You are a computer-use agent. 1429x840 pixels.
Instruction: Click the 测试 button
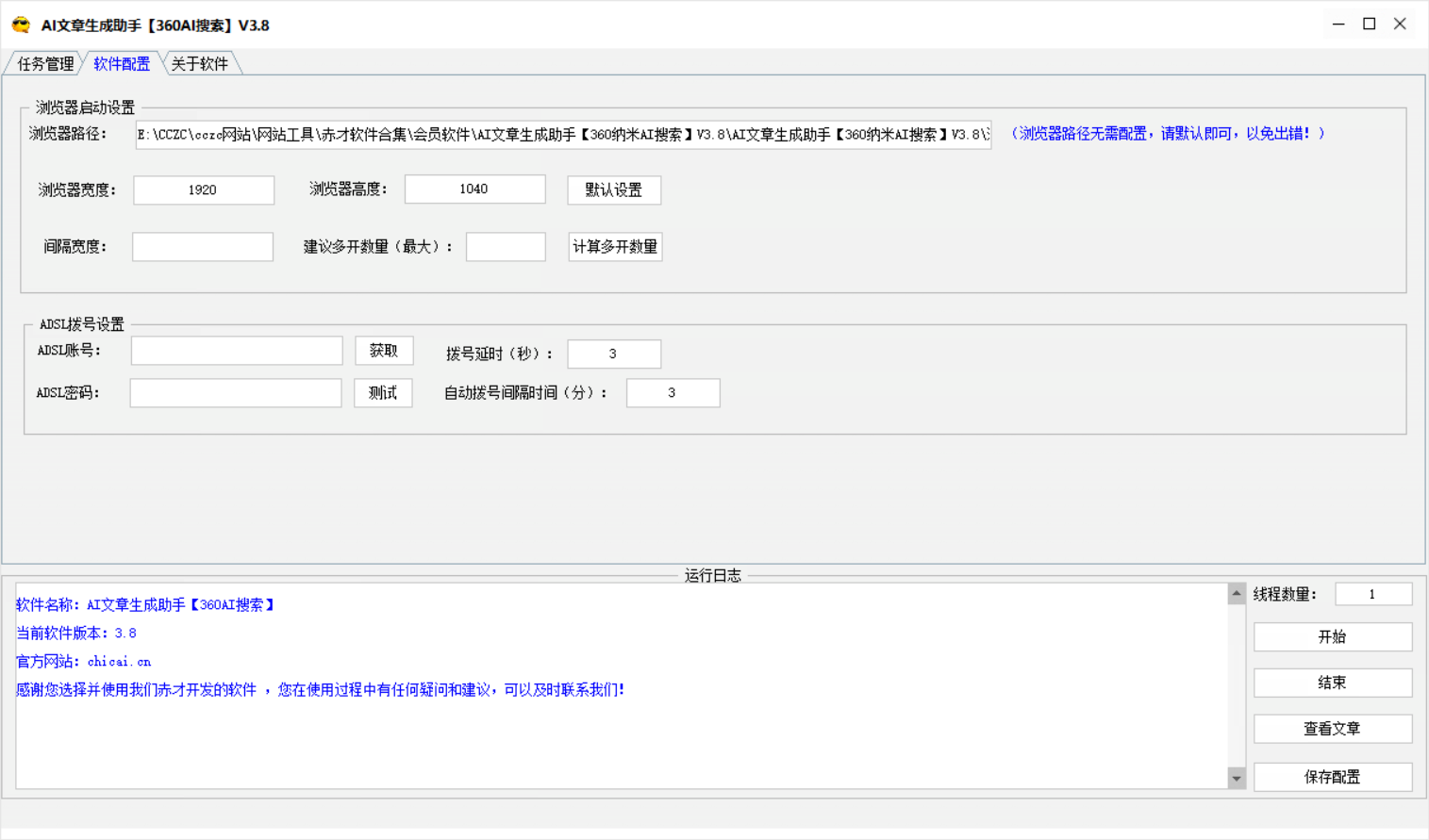(383, 393)
